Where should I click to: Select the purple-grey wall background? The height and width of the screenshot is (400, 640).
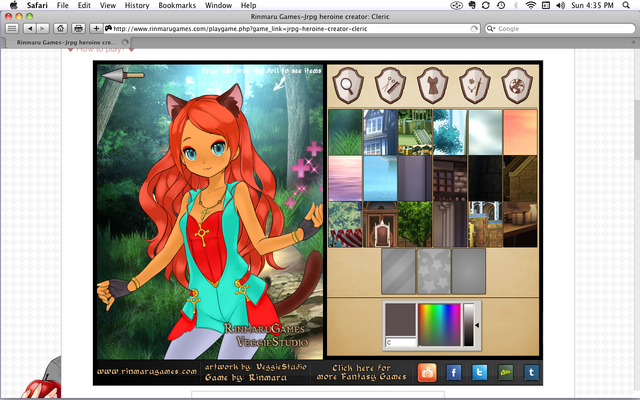click(415, 178)
